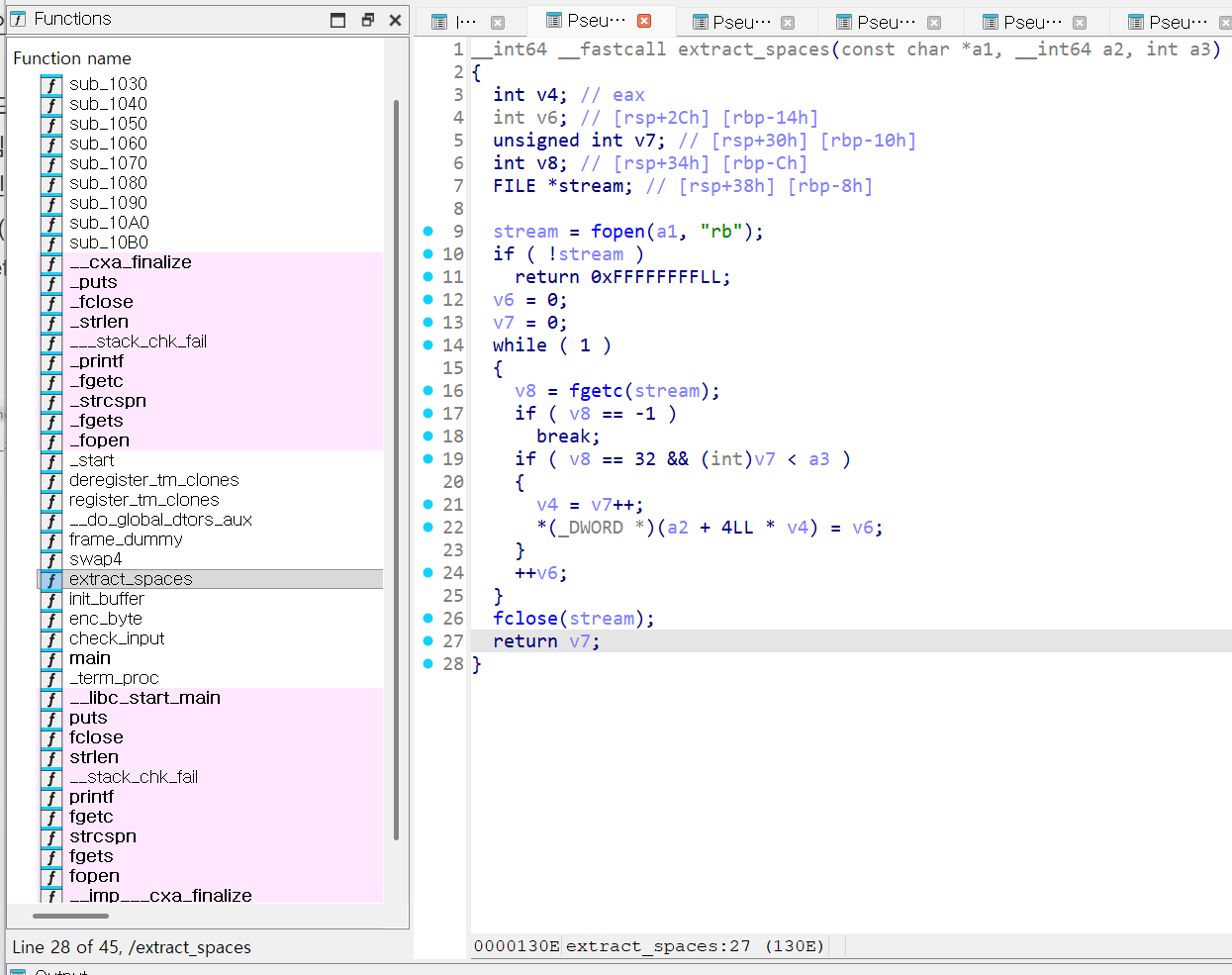The height and width of the screenshot is (975, 1232).
Task: Click the horizontal scrollbar under function list
Action: click(70, 916)
